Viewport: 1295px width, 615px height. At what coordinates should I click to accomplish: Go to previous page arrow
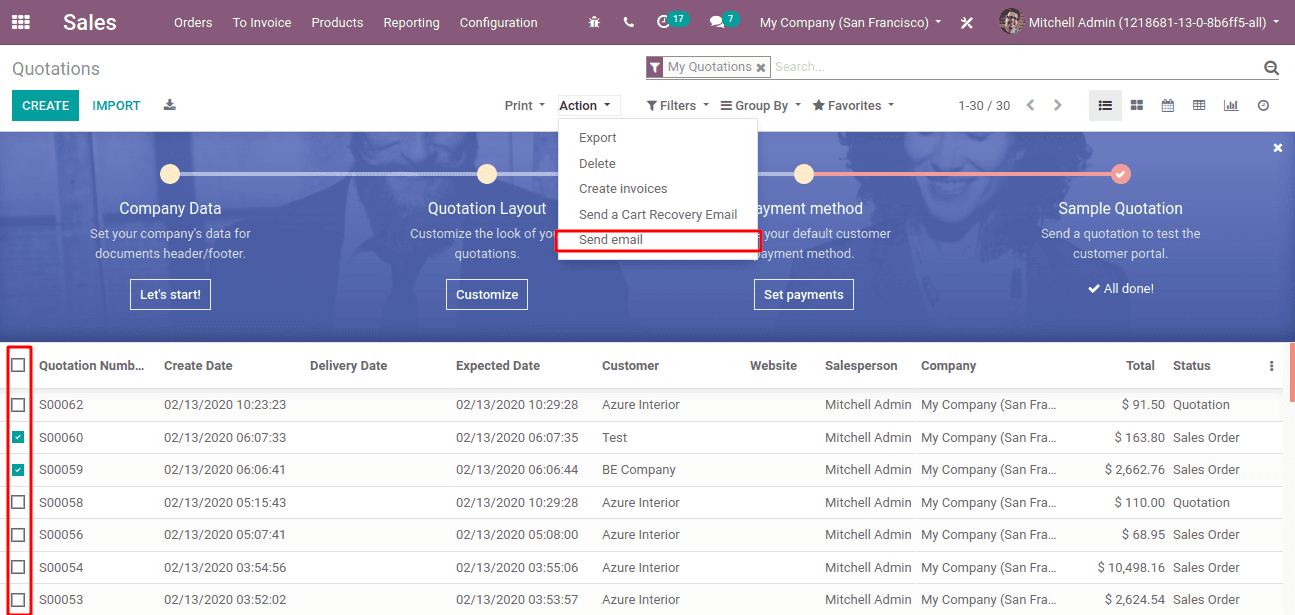pyautogui.click(x=1031, y=105)
